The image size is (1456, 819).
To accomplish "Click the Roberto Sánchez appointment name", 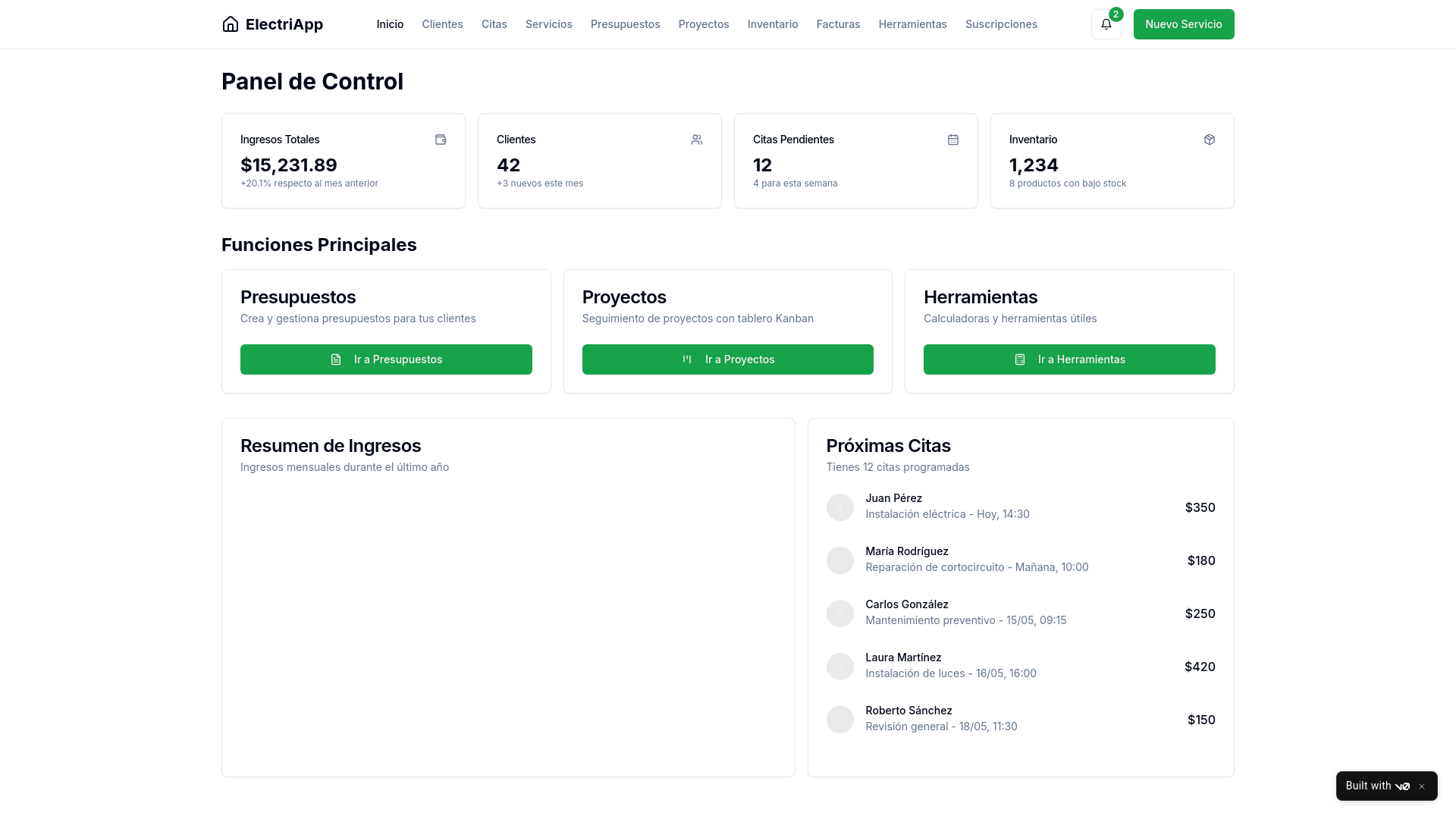I will coord(909,711).
